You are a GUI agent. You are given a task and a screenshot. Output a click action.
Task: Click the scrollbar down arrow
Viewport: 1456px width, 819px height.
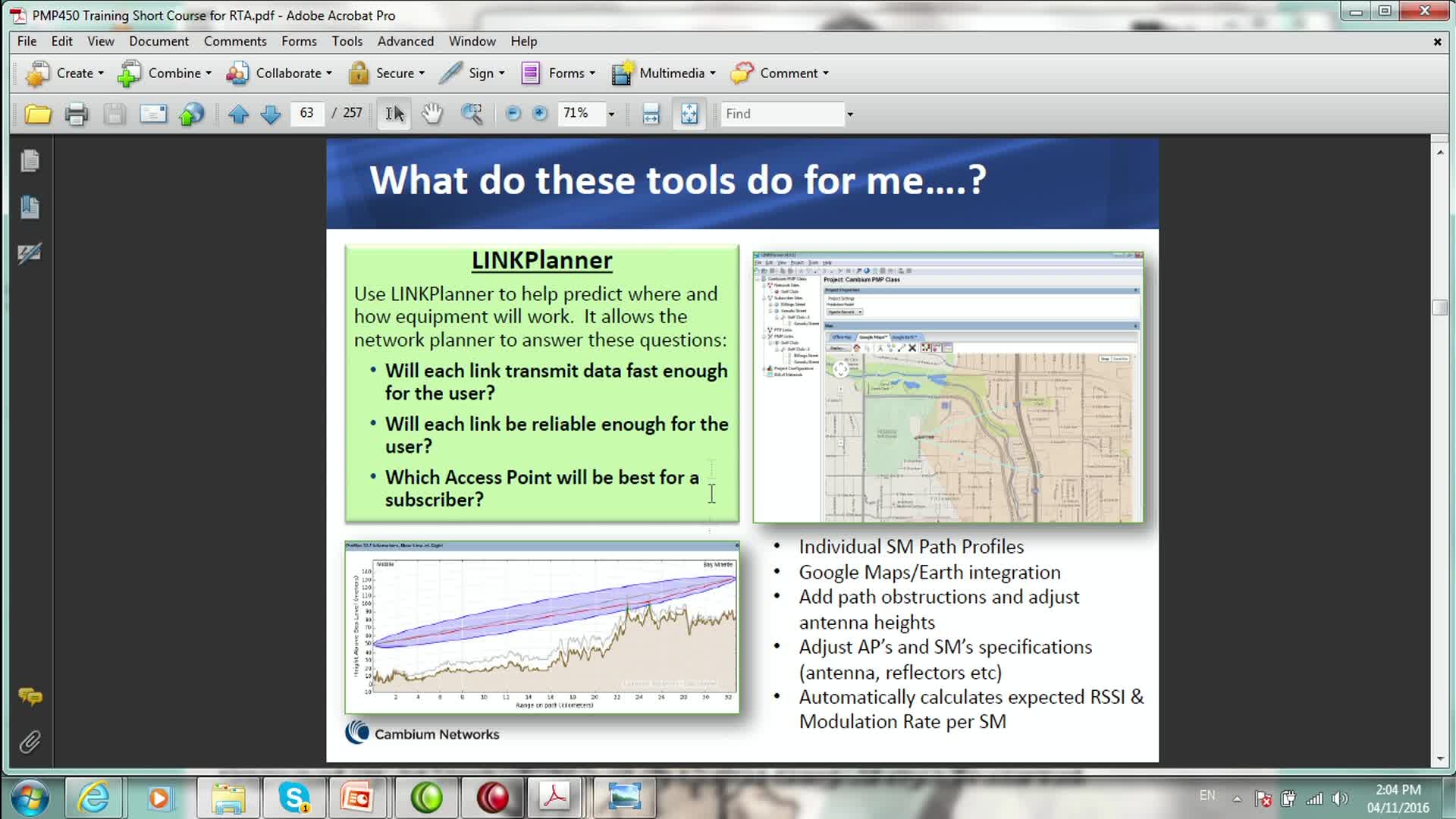[1439, 758]
